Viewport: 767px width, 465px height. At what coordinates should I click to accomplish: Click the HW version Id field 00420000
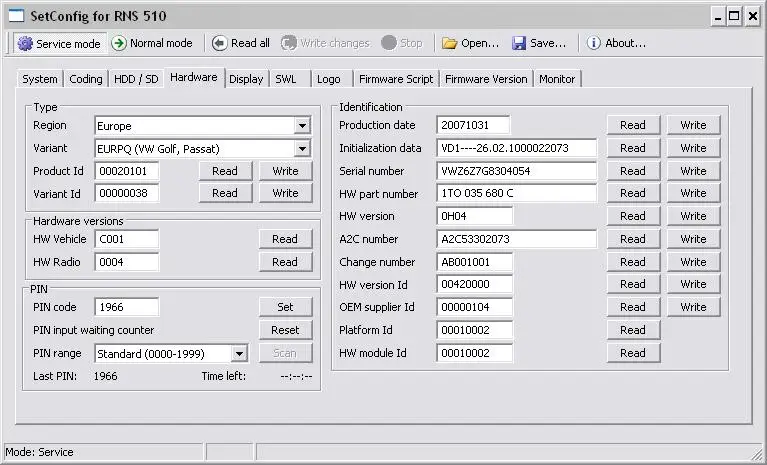(x=474, y=284)
